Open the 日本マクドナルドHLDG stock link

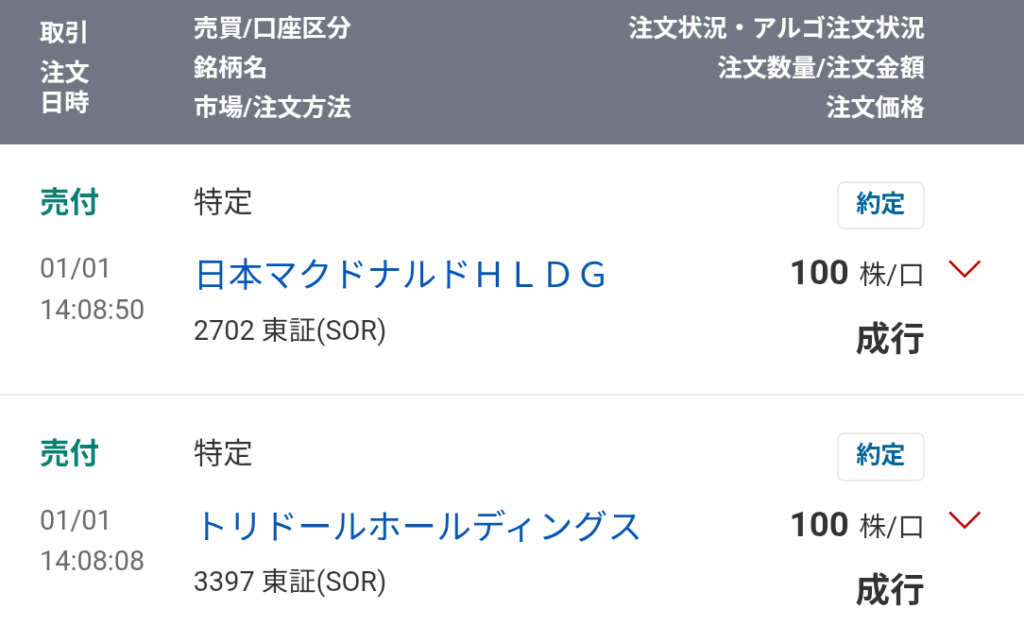[x=400, y=274]
